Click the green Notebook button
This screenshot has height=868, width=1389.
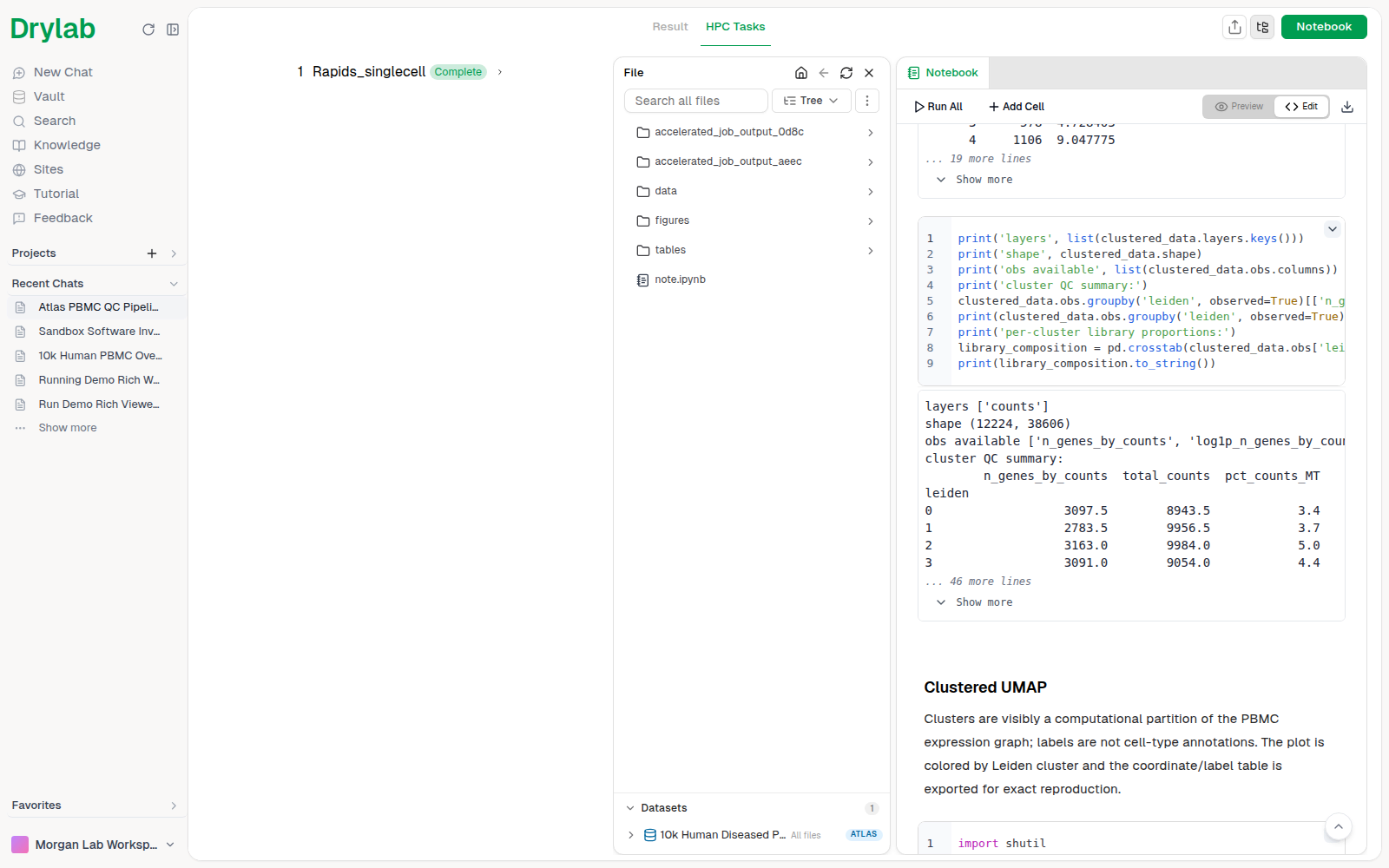1324,27
